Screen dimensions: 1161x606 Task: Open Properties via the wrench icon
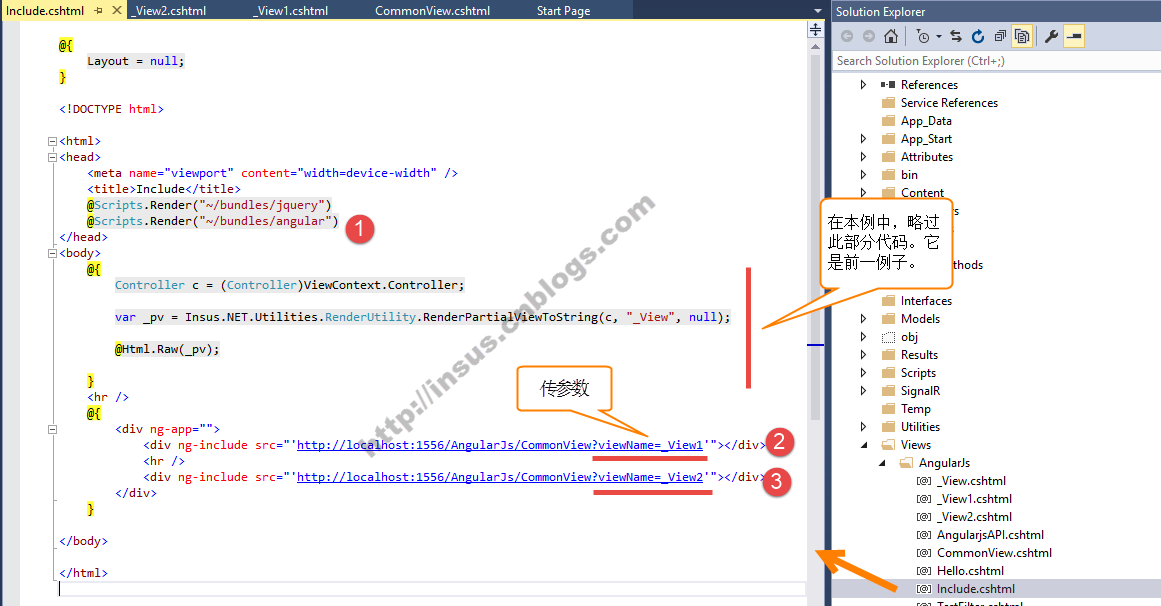(1051, 36)
